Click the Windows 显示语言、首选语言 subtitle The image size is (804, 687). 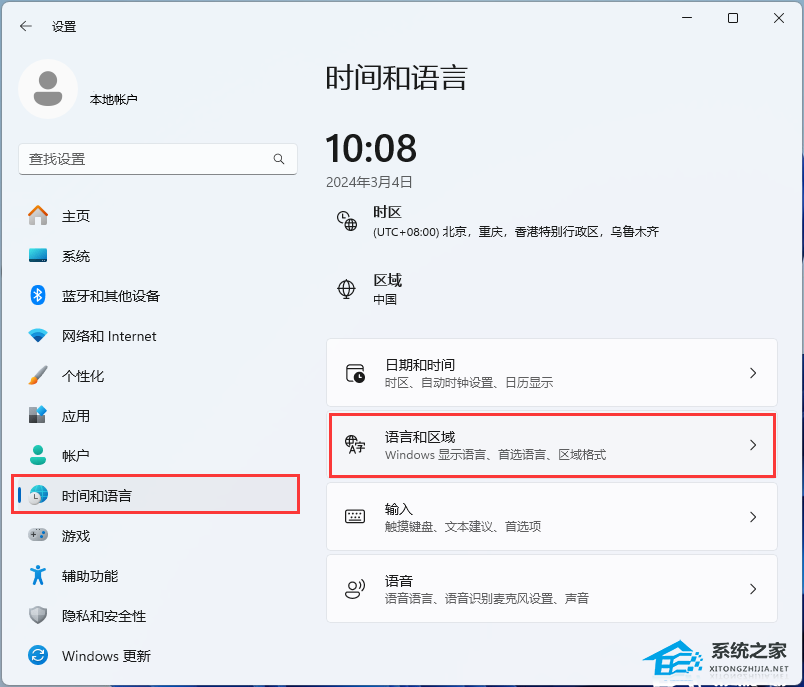(x=495, y=455)
